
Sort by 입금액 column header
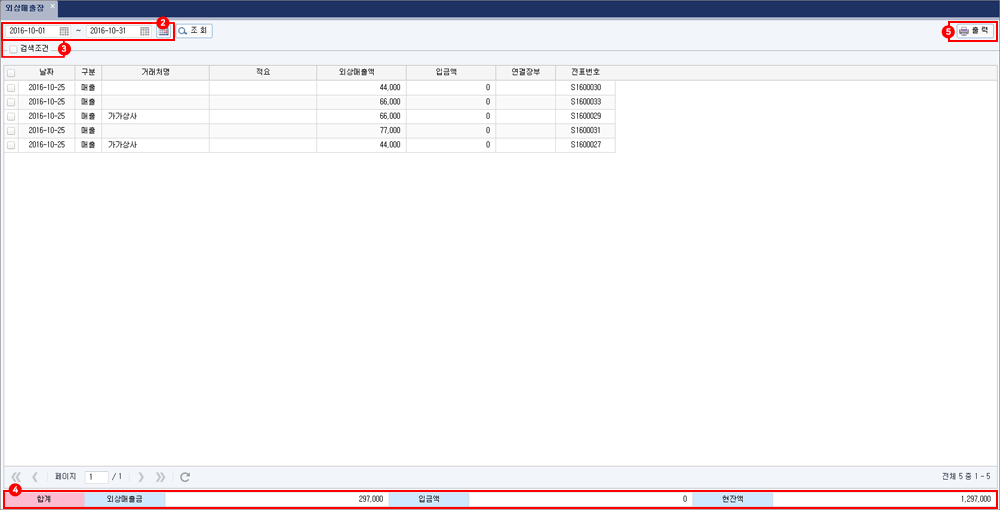[450, 73]
